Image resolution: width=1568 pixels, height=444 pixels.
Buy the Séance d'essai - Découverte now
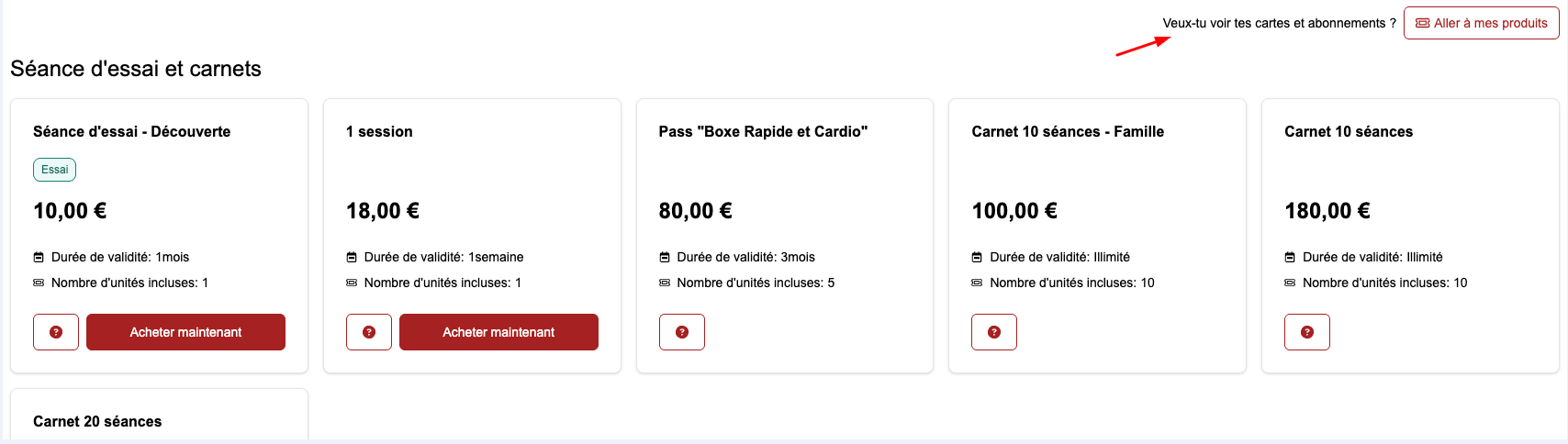tap(185, 332)
